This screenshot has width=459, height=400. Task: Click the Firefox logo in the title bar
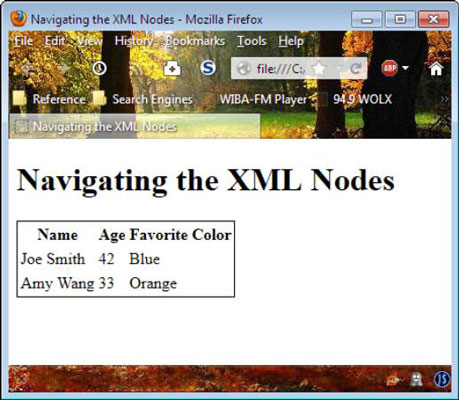click(18, 18)
